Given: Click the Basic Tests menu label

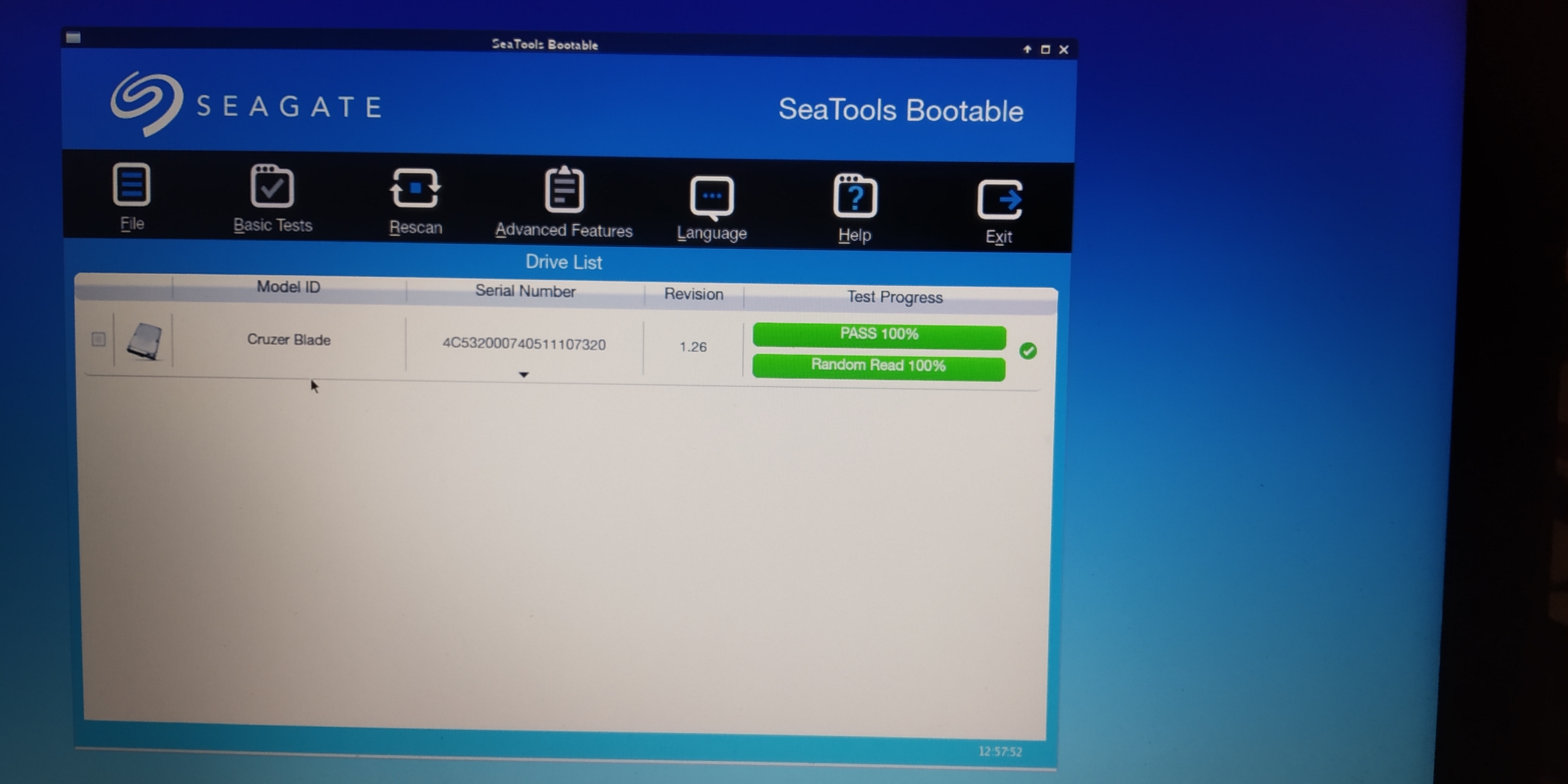Looking at the screenshot, I should click(273, 226).
